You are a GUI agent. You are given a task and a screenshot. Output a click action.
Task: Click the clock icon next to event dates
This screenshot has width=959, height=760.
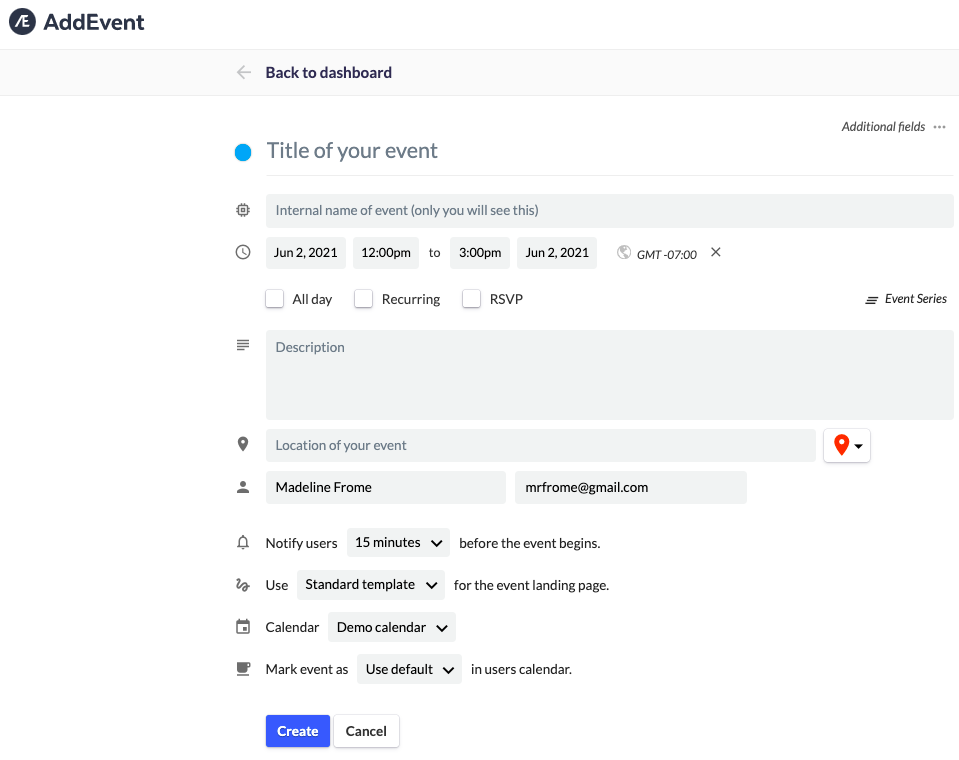242,252
